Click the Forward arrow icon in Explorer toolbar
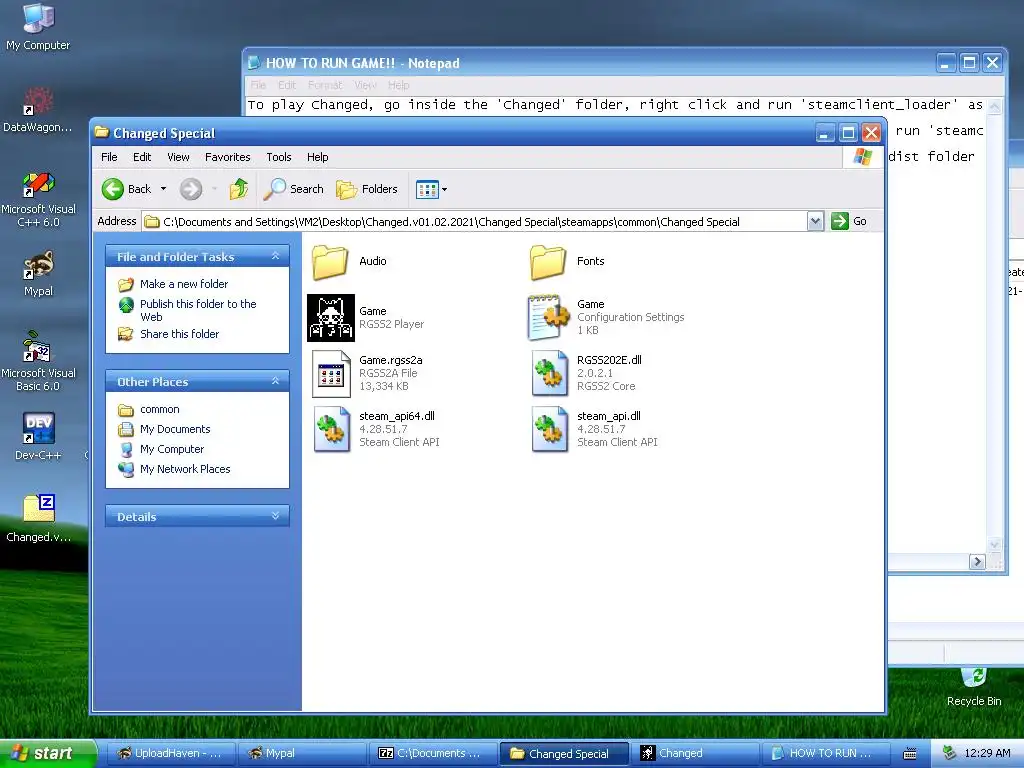 tap(191, 189)
